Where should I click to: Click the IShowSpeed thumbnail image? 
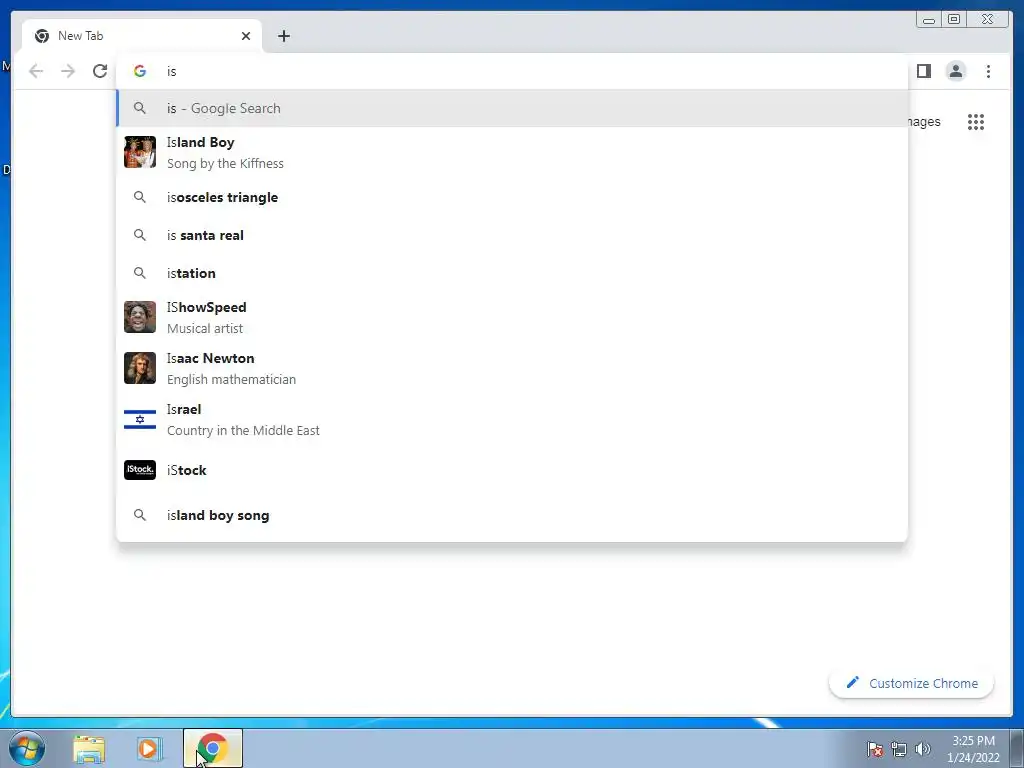point(140,317)
